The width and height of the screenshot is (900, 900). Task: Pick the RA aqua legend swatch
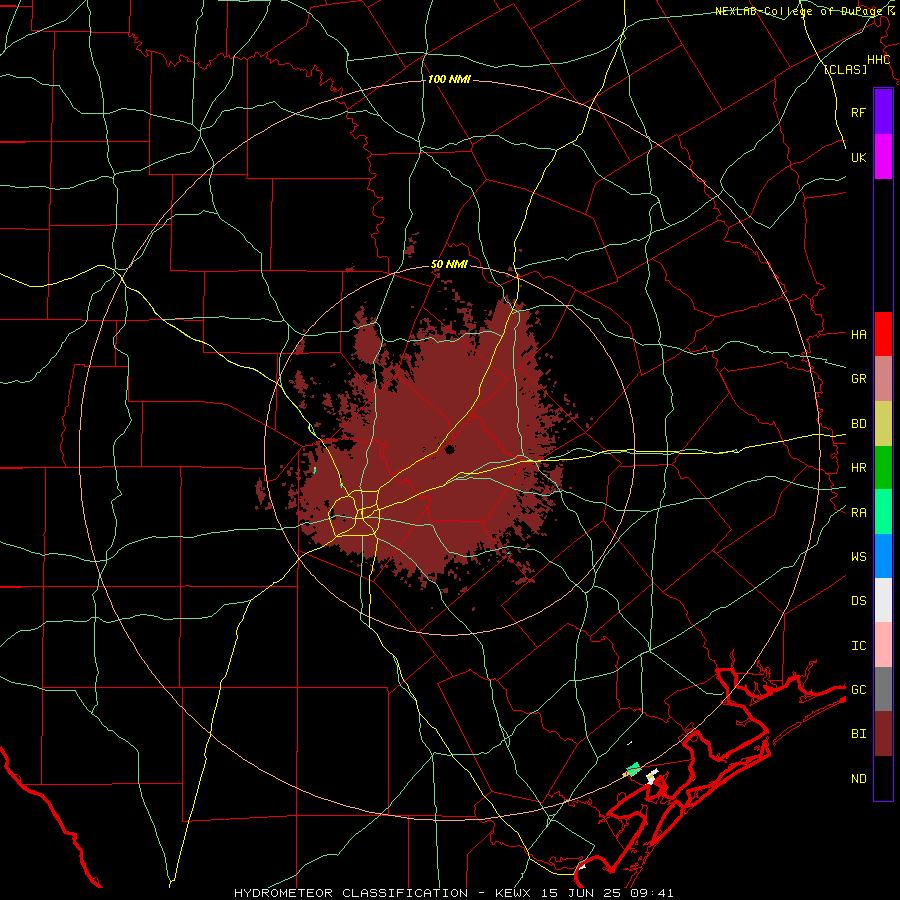click(883, 512)
